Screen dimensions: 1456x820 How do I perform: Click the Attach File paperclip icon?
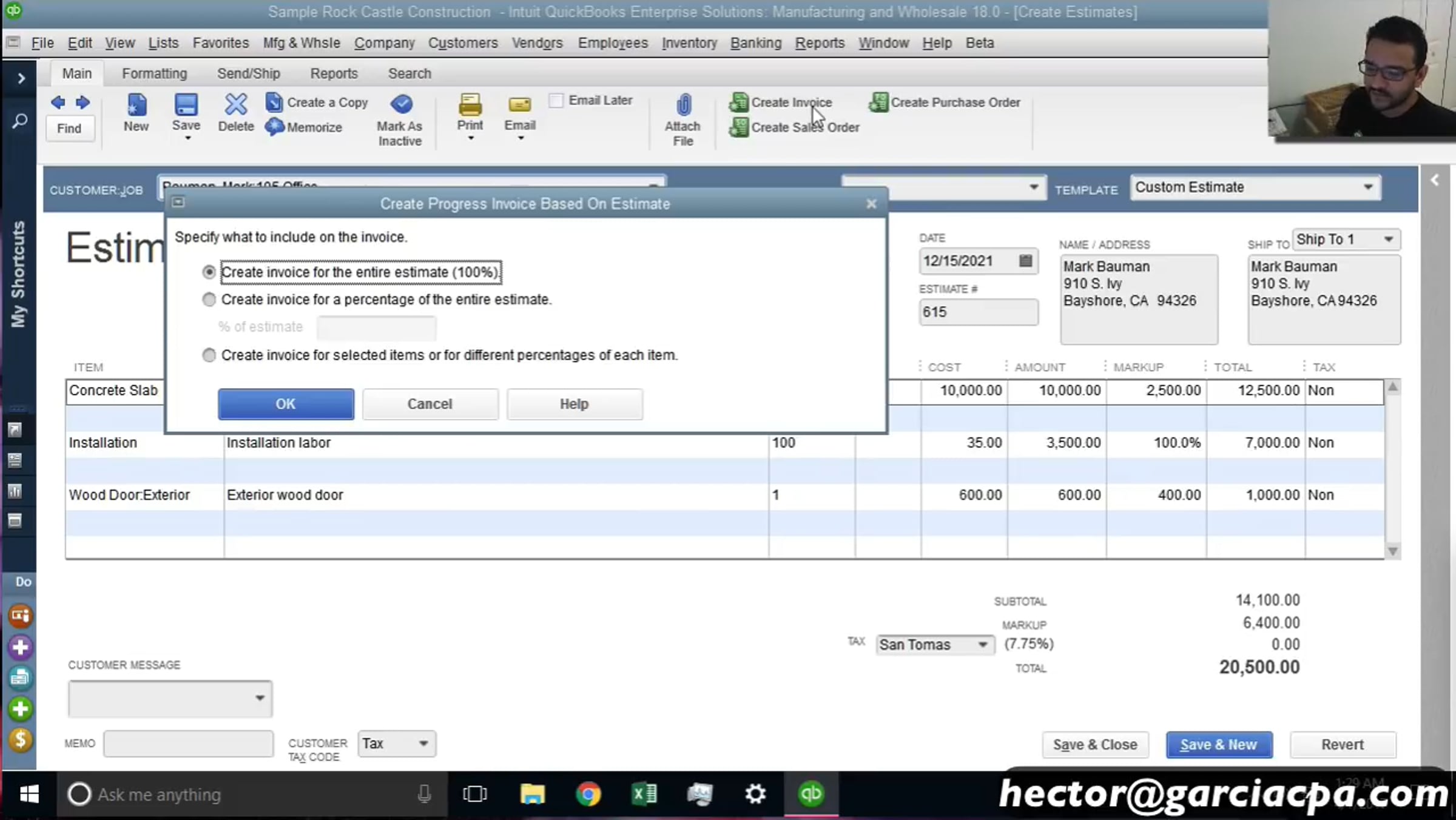pos(683,105)
